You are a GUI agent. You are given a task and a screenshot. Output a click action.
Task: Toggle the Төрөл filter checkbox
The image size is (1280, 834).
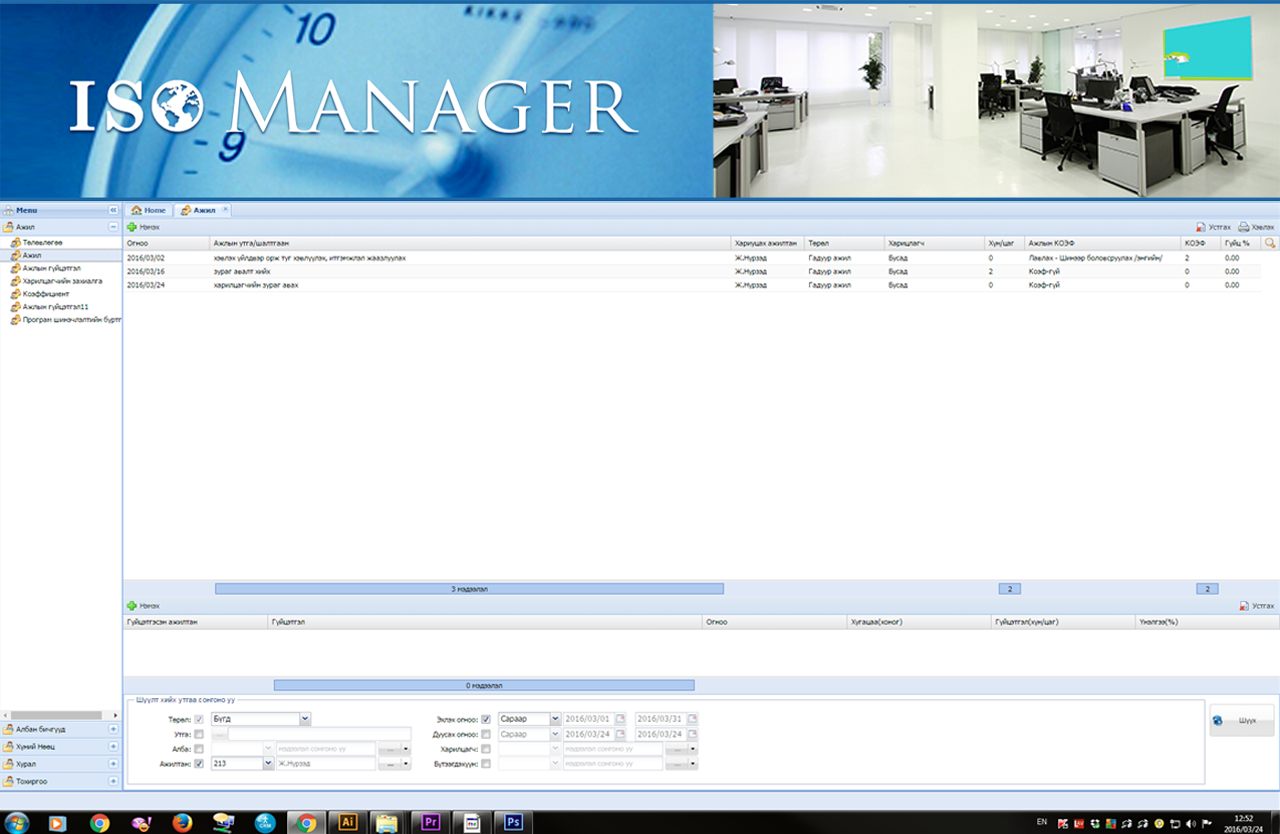click(x=199, y=719)
